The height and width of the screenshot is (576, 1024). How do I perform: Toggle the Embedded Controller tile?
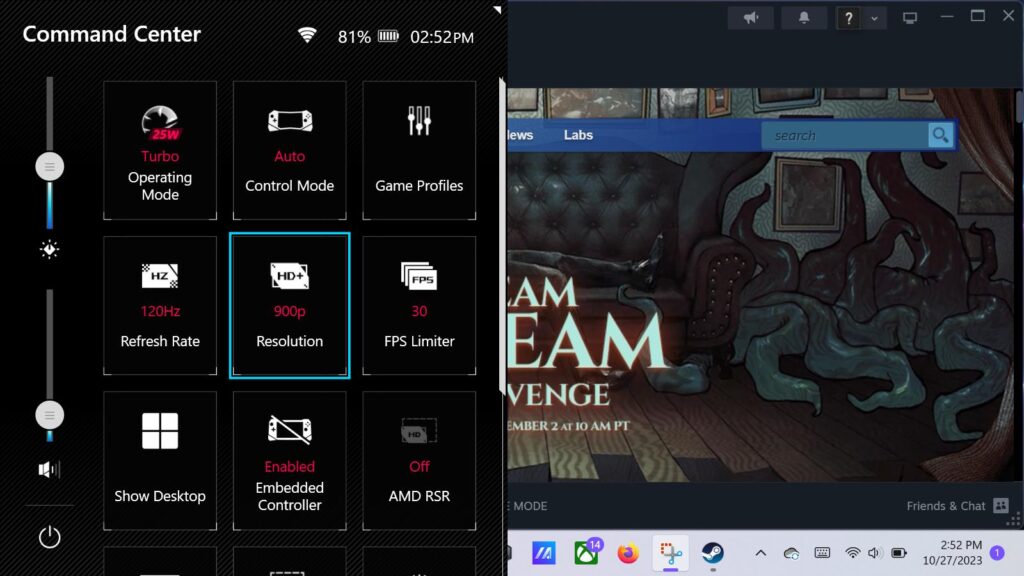click(x=289, y=460)
